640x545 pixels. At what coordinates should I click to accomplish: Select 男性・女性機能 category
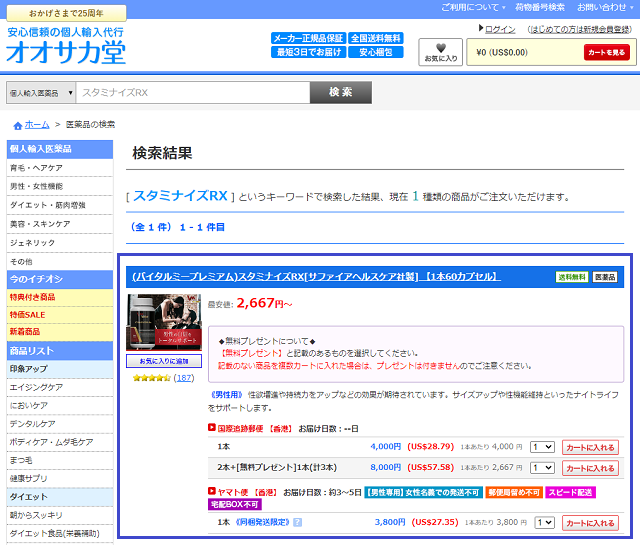coord(60,187)
